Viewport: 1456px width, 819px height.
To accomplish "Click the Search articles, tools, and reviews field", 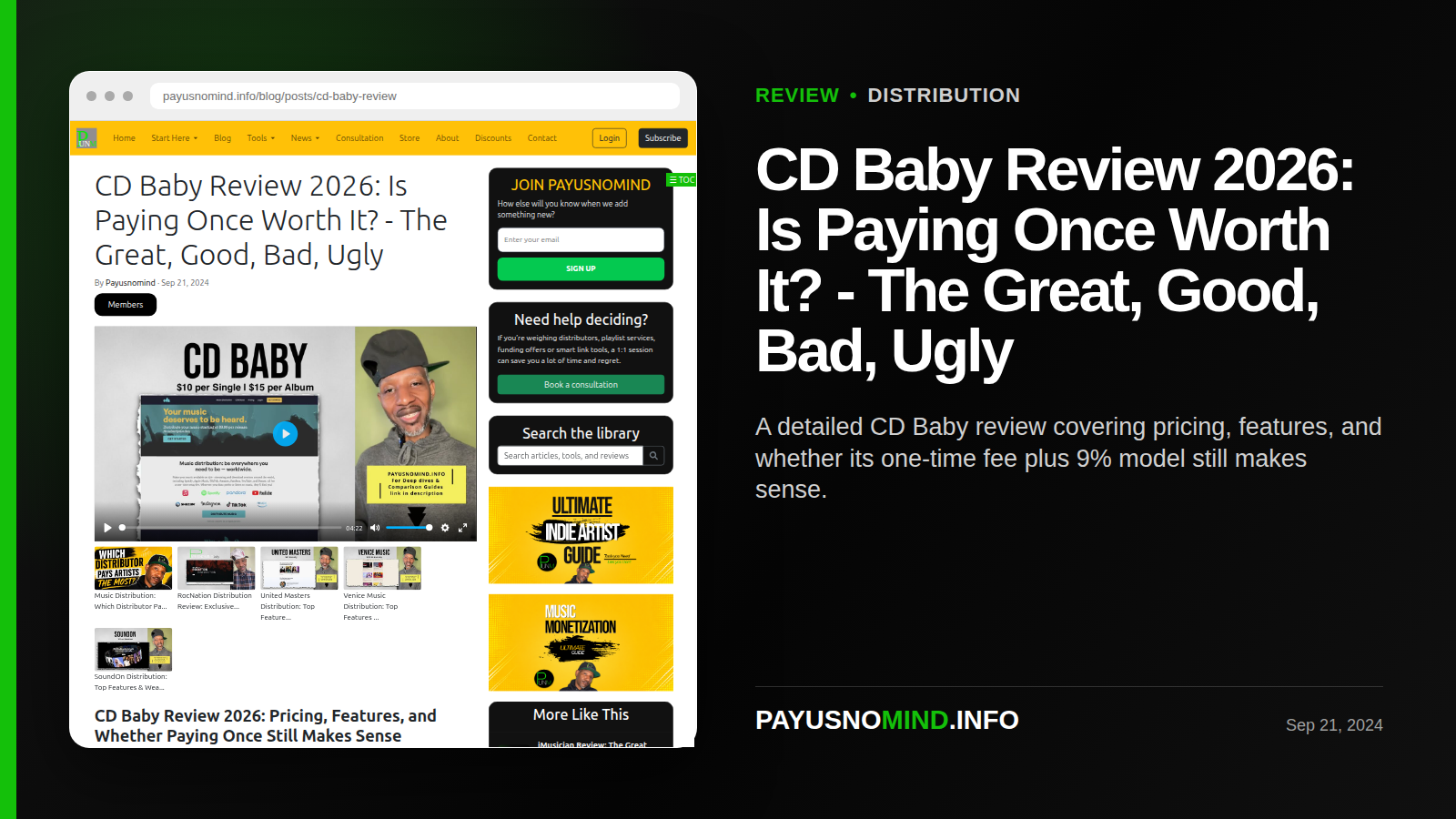I will (571, 456).
